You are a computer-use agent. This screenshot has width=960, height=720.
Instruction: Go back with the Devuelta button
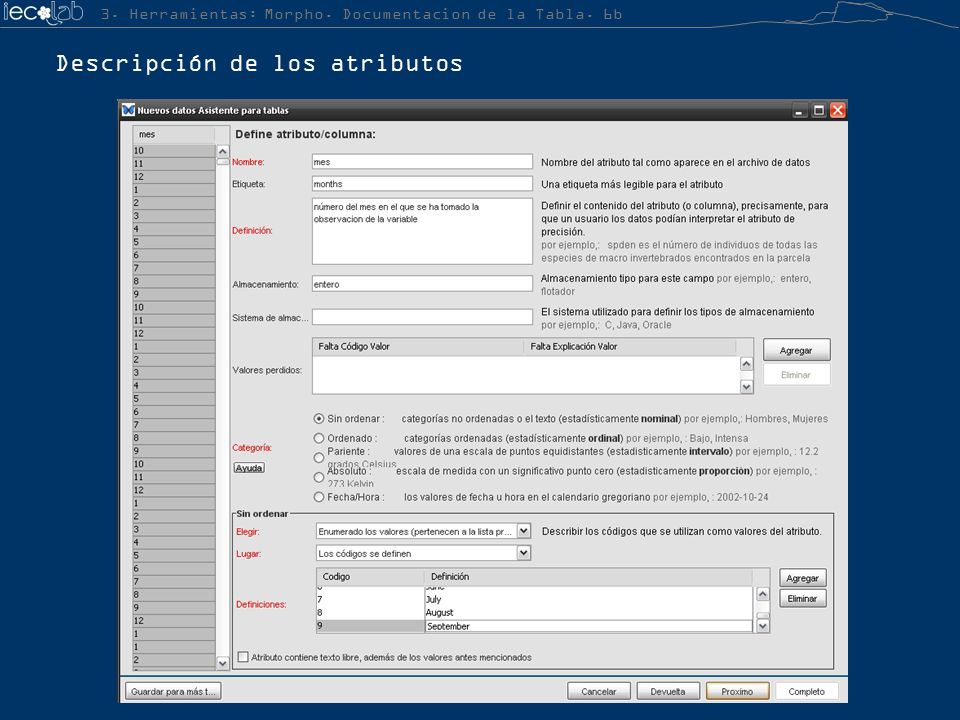point(667,691)
